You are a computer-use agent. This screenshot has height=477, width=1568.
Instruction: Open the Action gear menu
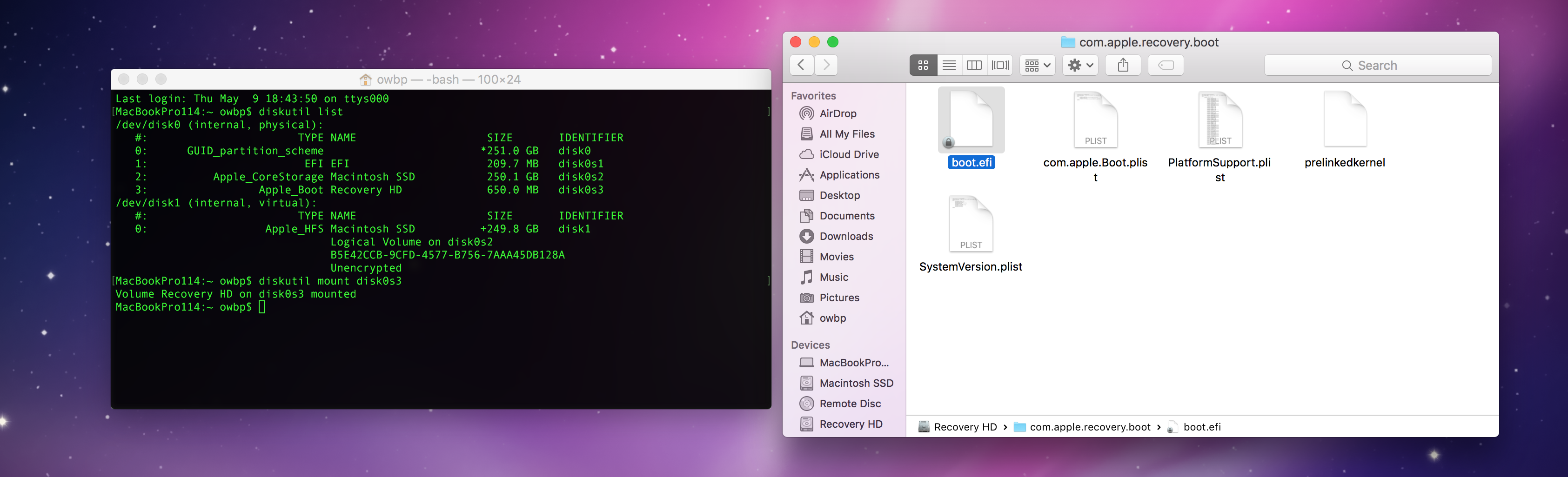click(1080, 65)
